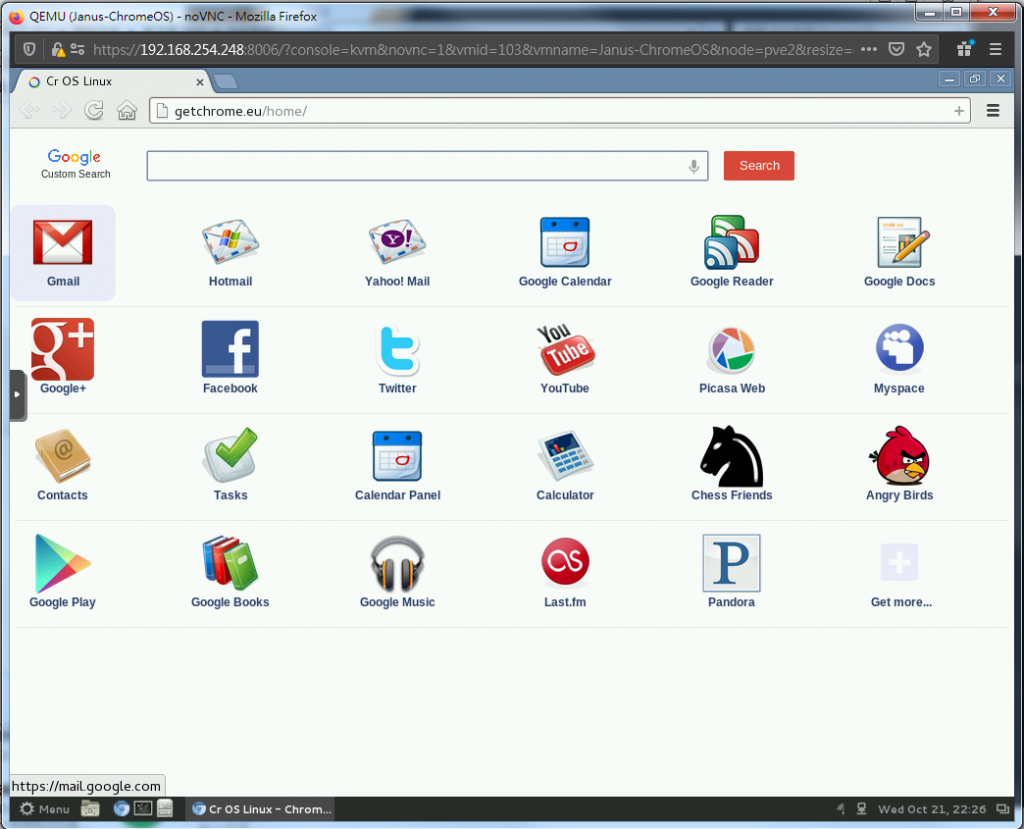Click the Firefox Pocket save icon
The height and width of the screenshot is (829, 1024).
click(x=896, y=49)
